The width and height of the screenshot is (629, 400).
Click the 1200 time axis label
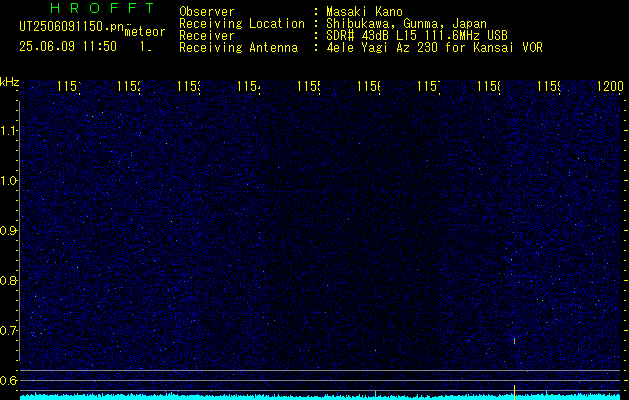click(x=610, y=86)
